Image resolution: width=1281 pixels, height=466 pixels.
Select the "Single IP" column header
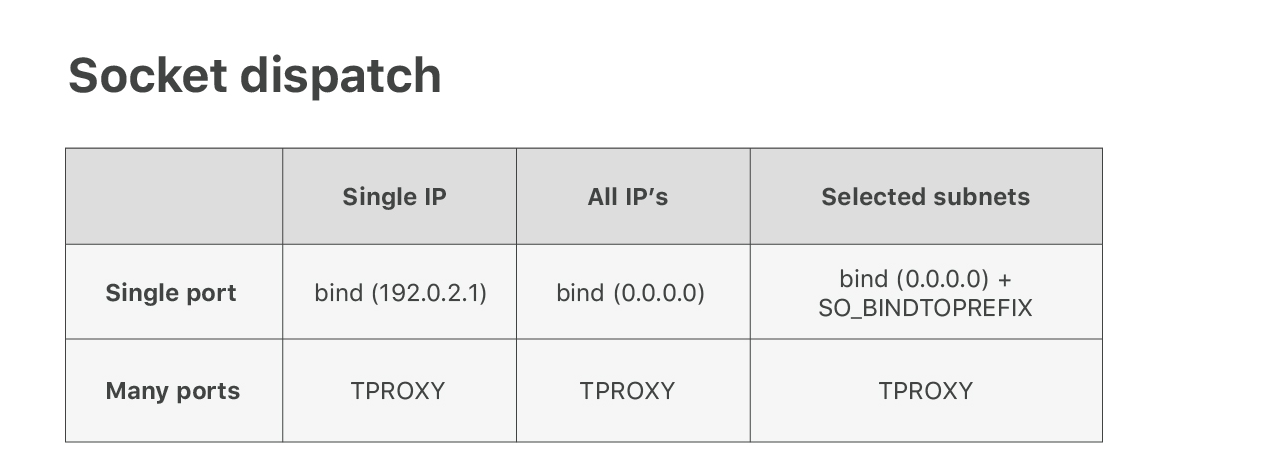click(394, 196)
